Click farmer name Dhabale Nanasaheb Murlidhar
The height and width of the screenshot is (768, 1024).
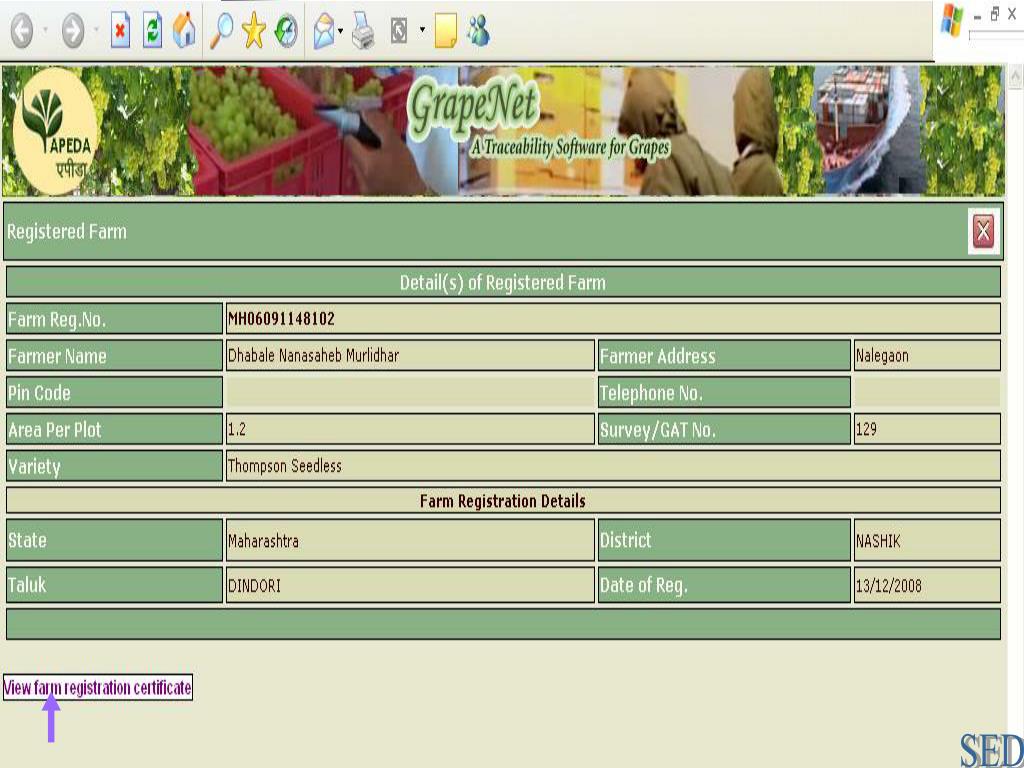313,355
